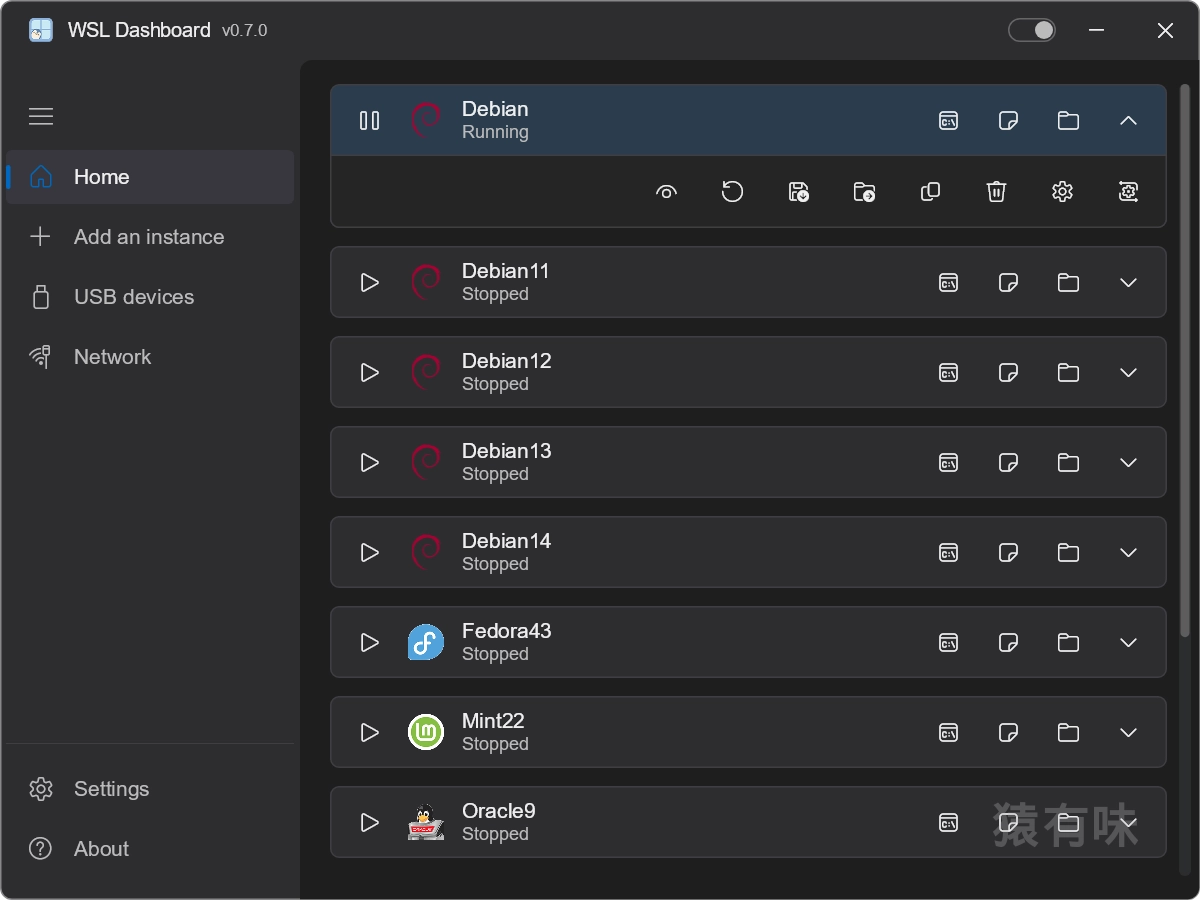This screenshot has height=900, width=1200.
Task: Click the save/export disk icon for Debian
Action: pyautogui.click(x=798, y=192)
